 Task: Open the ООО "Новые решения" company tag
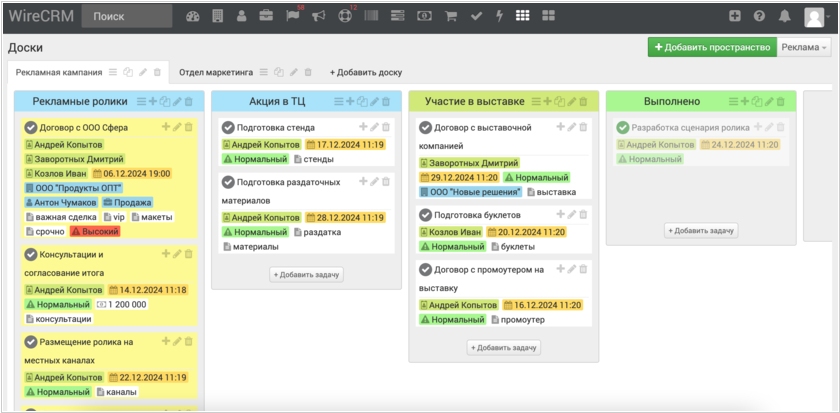tap(471, 192)
